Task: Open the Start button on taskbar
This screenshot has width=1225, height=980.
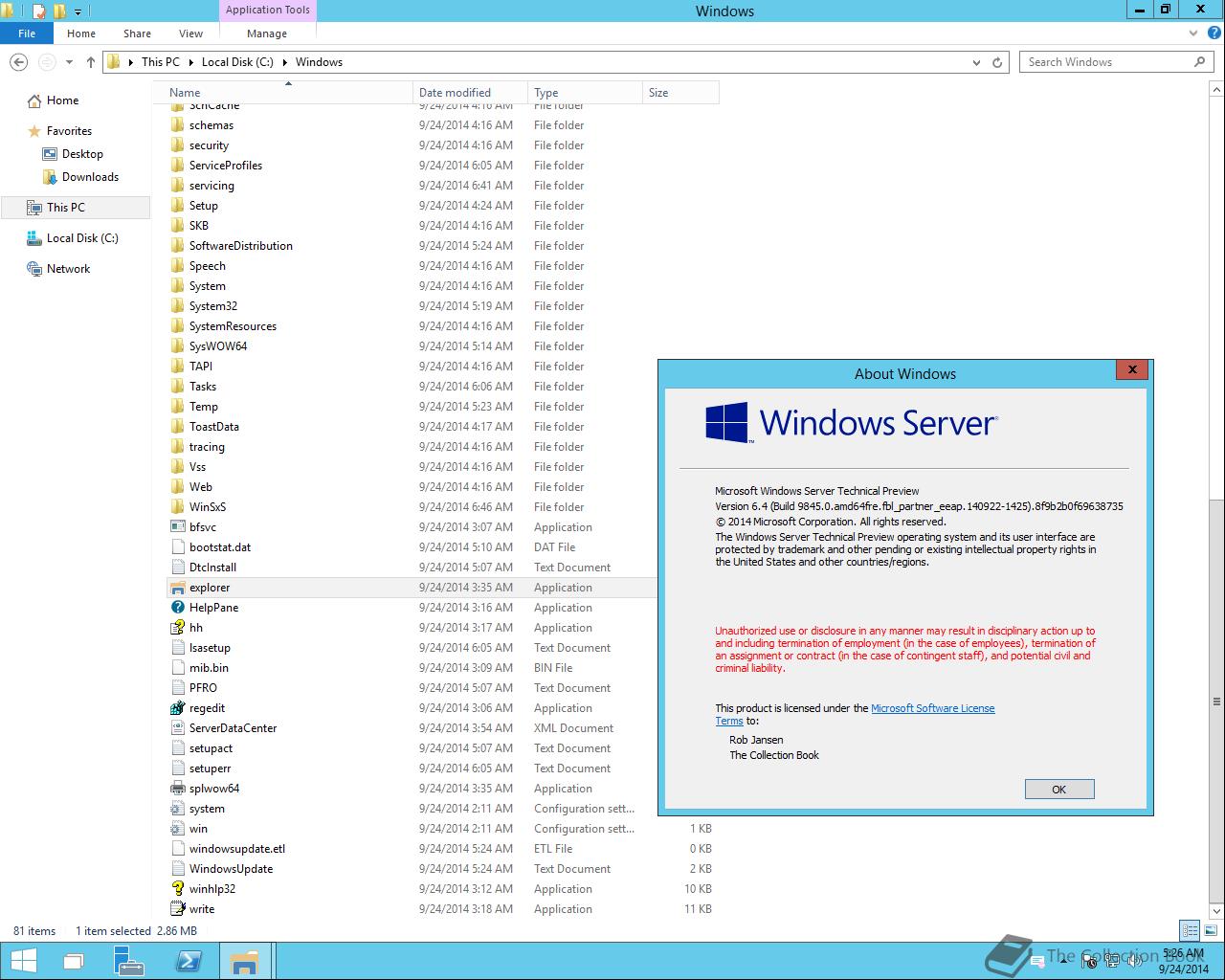Action: click(23, 961)
